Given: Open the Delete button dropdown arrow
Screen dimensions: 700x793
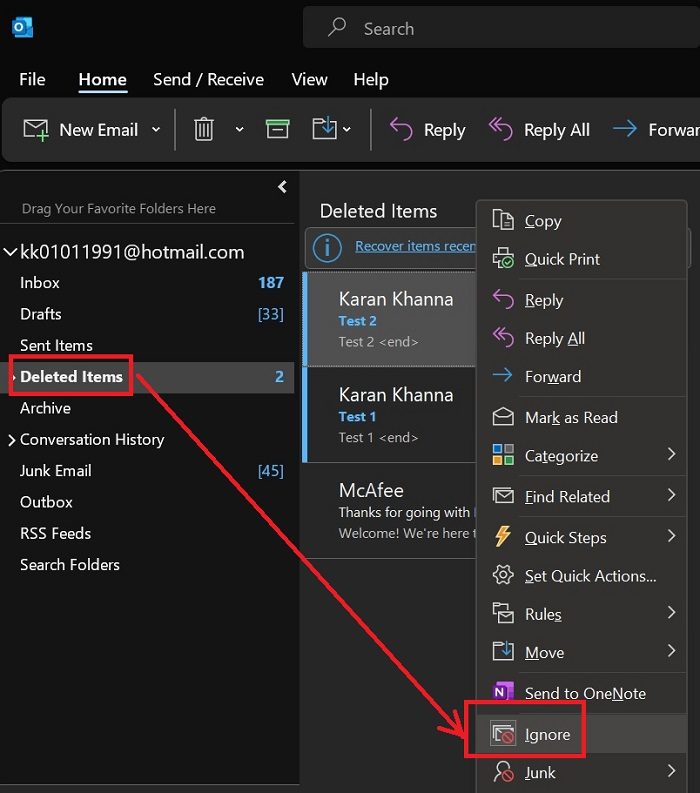Looking at the screenshot, I should click(x=239, y=130).
